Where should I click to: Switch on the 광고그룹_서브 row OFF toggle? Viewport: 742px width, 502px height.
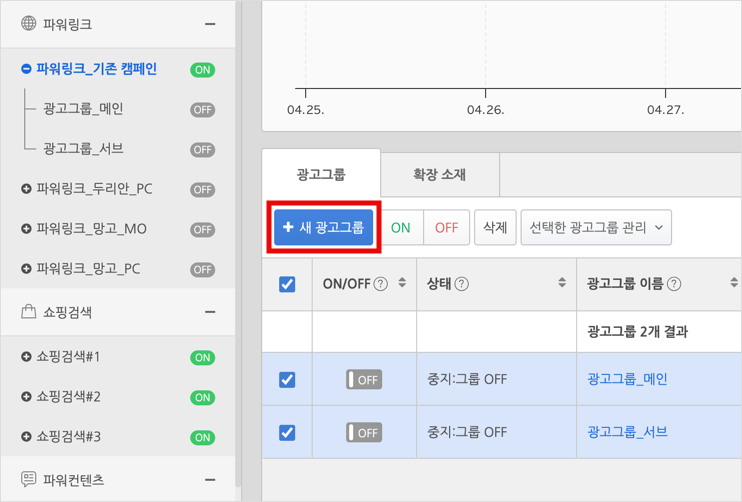(x=364, y=432)
